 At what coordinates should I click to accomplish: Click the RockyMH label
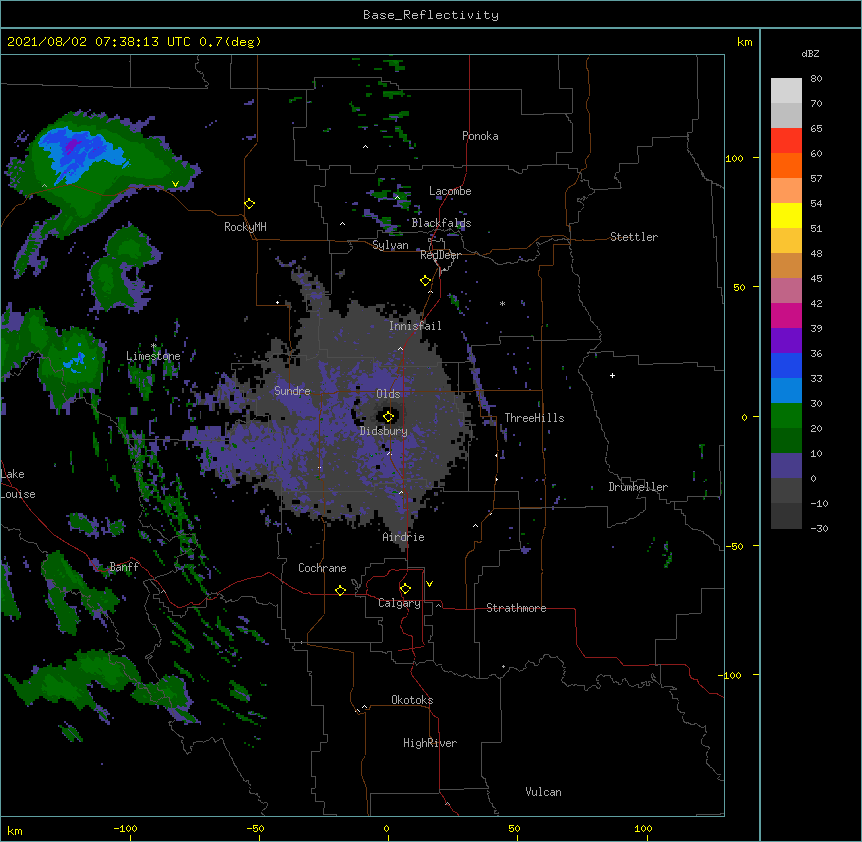[x=245, y=227]
